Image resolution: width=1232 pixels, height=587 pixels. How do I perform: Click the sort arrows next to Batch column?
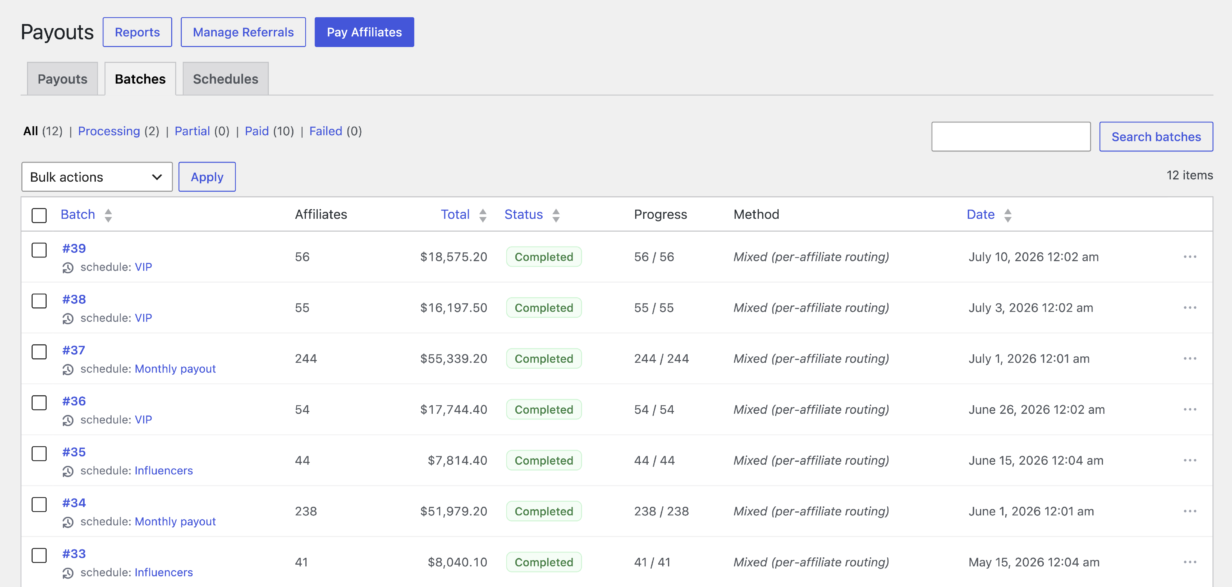[108, 215]
